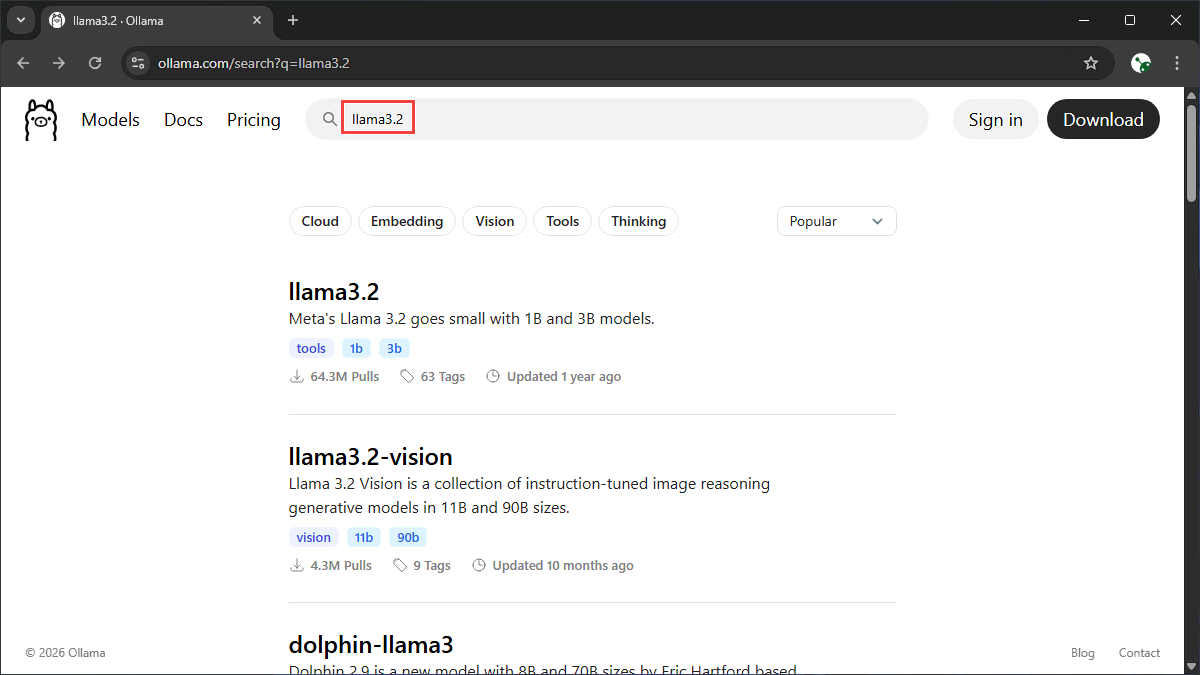Screen dimensions: 1200x675
Task: Switch to the llama3.2 · Ollama tab
Action: [157, 20]
